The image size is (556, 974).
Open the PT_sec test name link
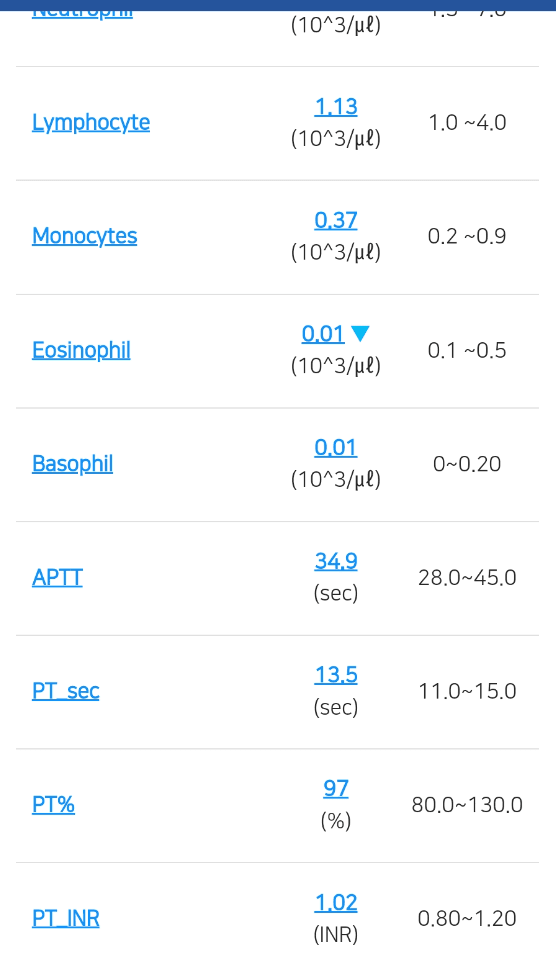66,691
